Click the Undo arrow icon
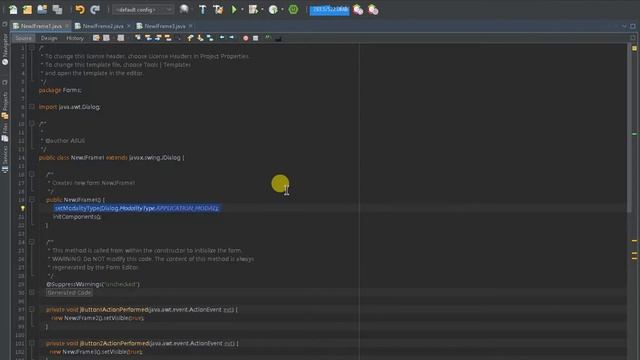 pyautogui.click(x=80, y=9)
